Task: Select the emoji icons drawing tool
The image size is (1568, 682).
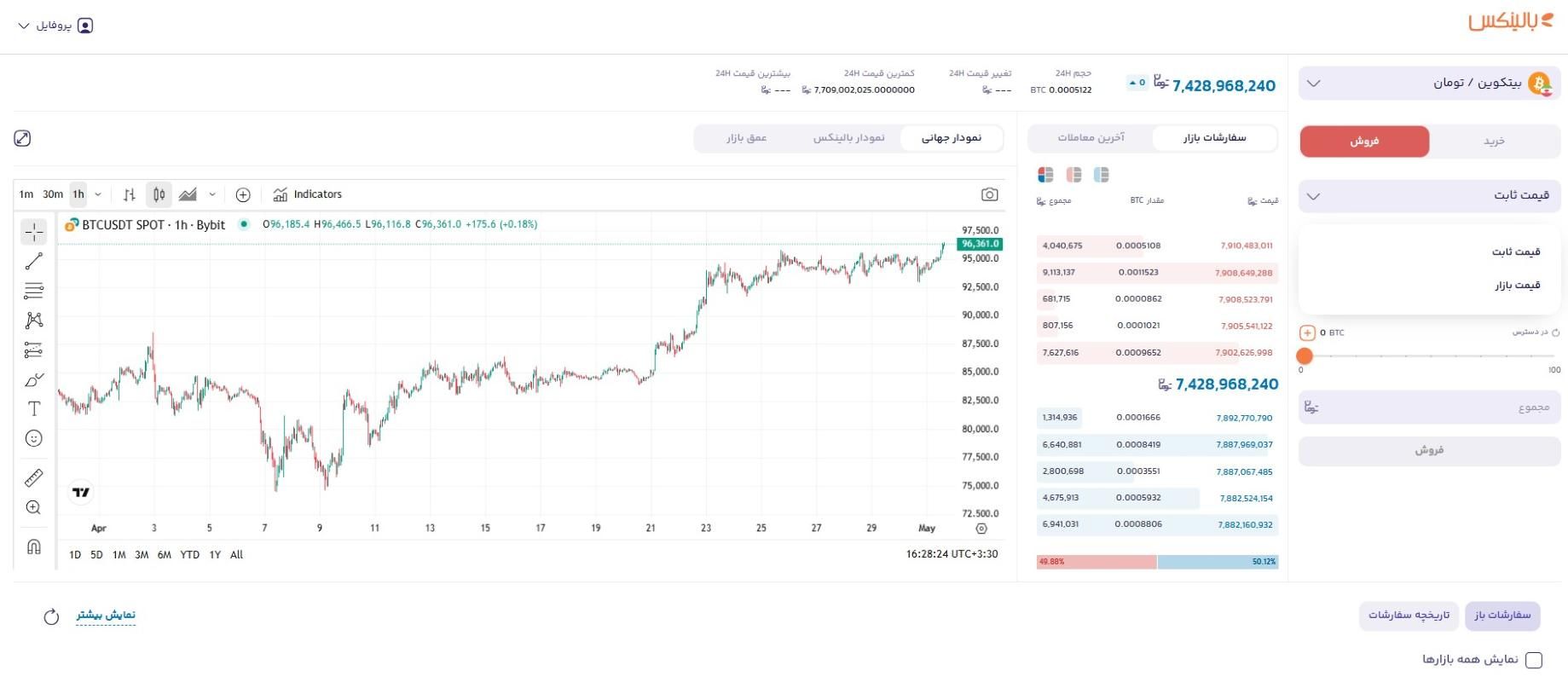Action: (33, 438)
